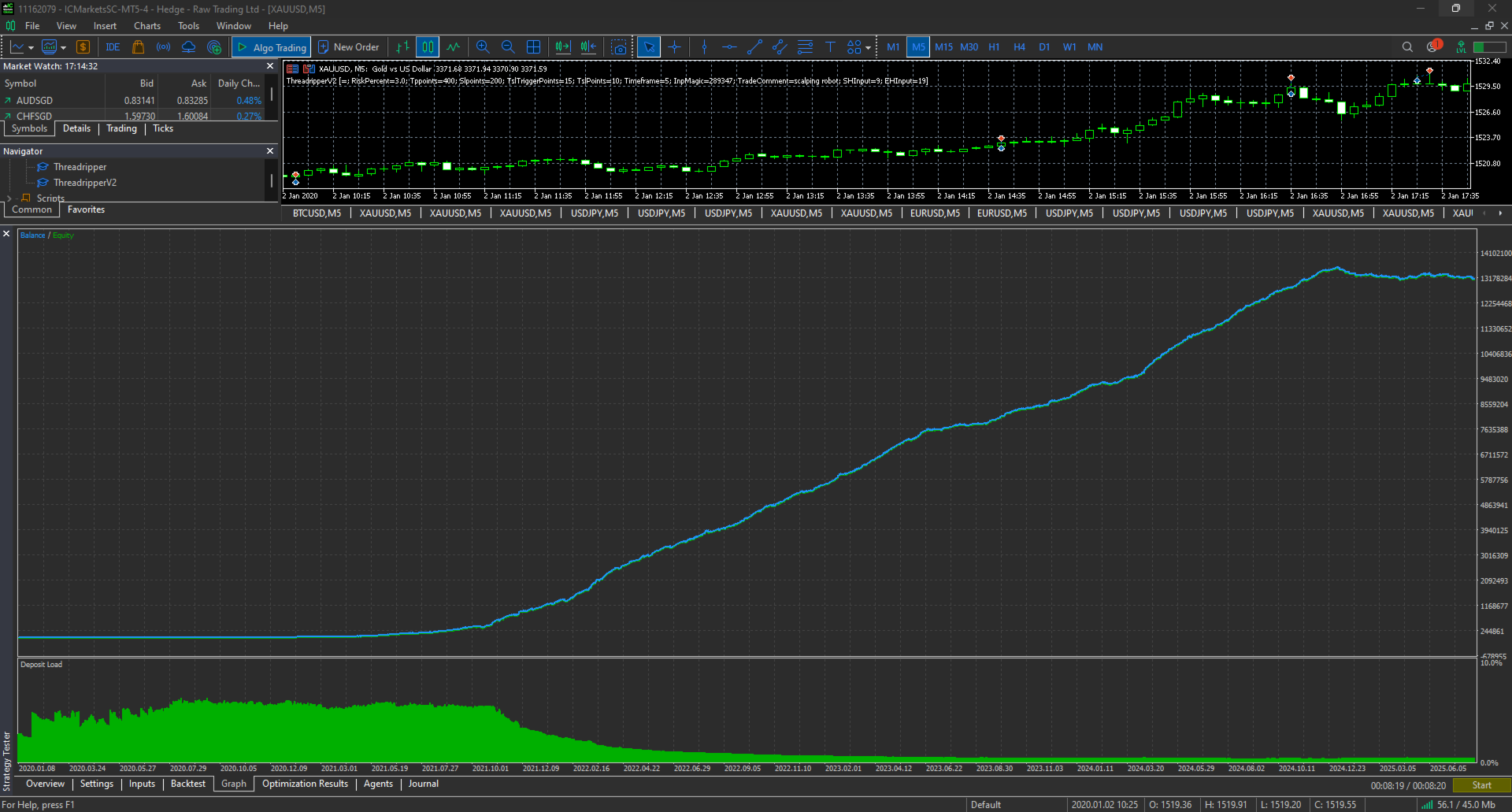
Task: Close the Navigator panel
Action: [270, 151]
